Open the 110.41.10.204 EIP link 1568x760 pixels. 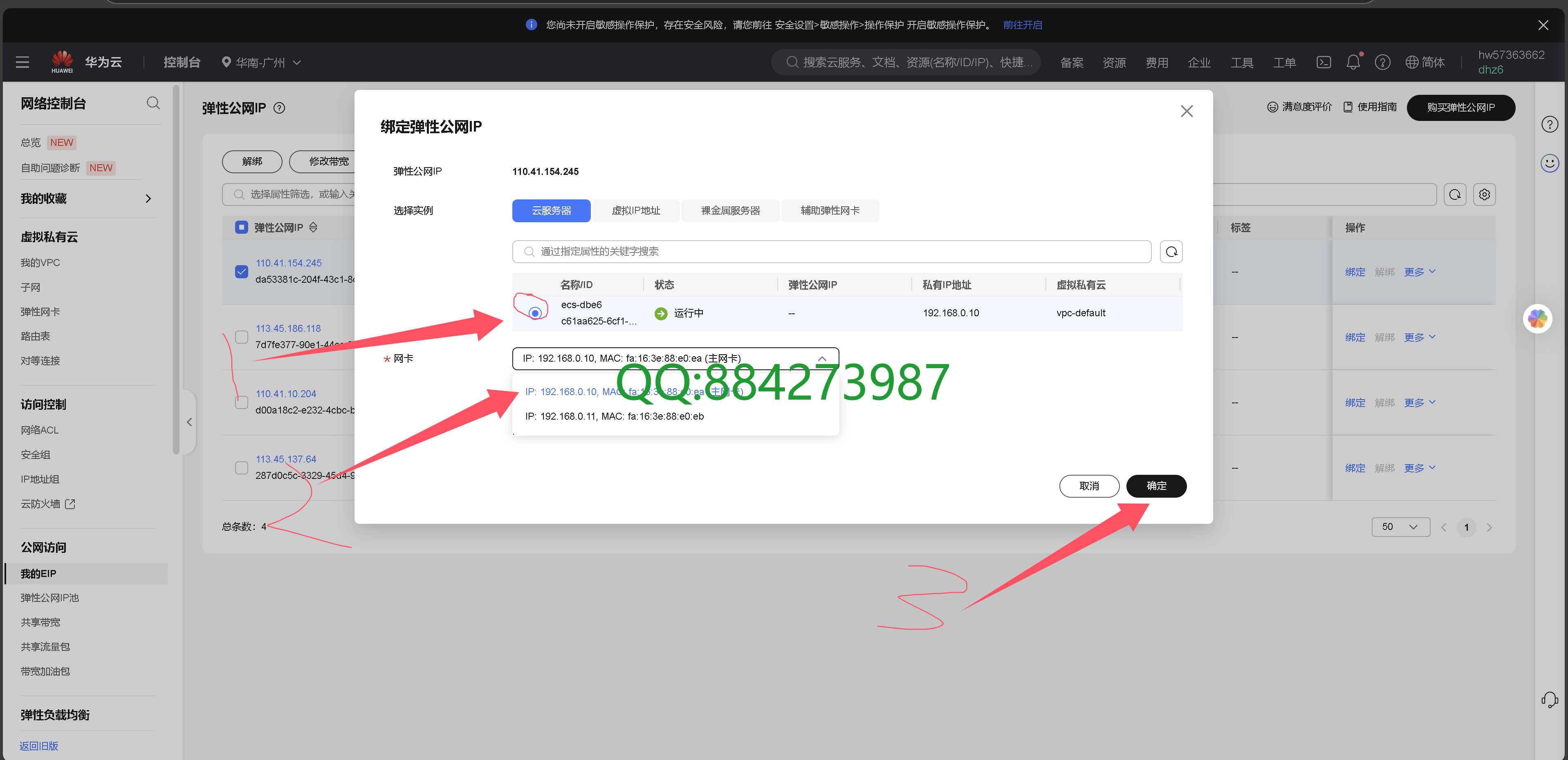tap(285, 394)
